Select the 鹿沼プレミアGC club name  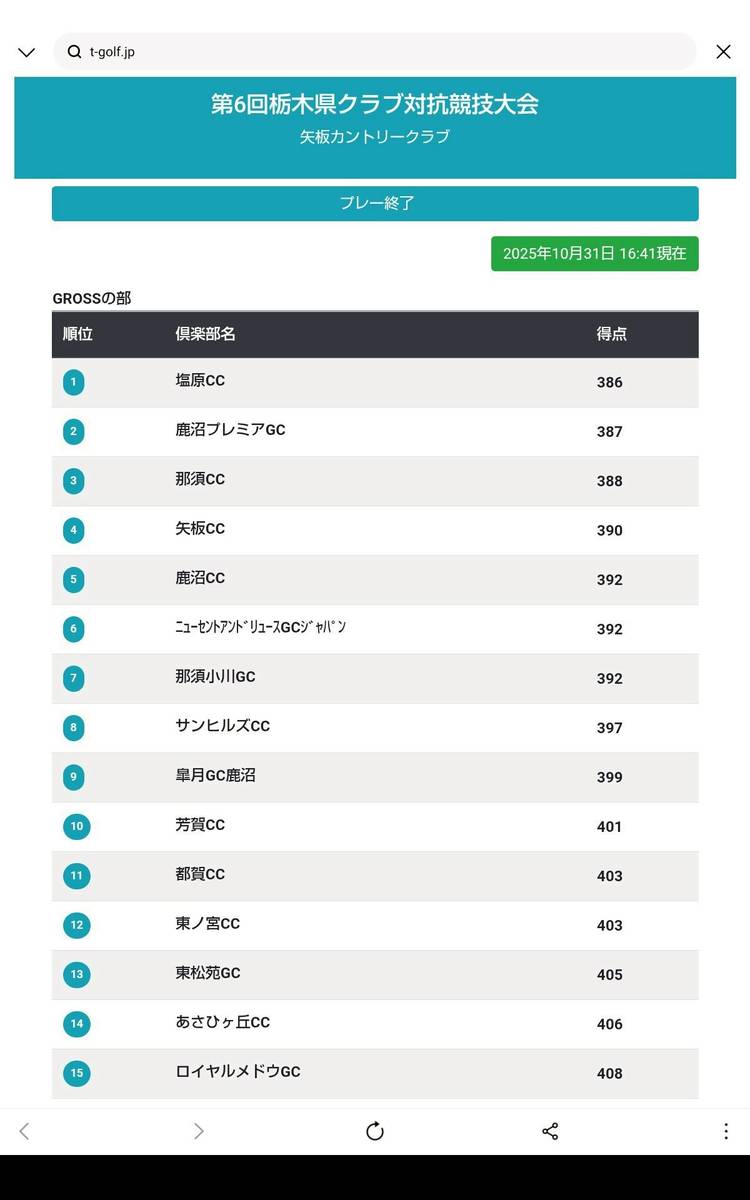(x=230, y=430)
